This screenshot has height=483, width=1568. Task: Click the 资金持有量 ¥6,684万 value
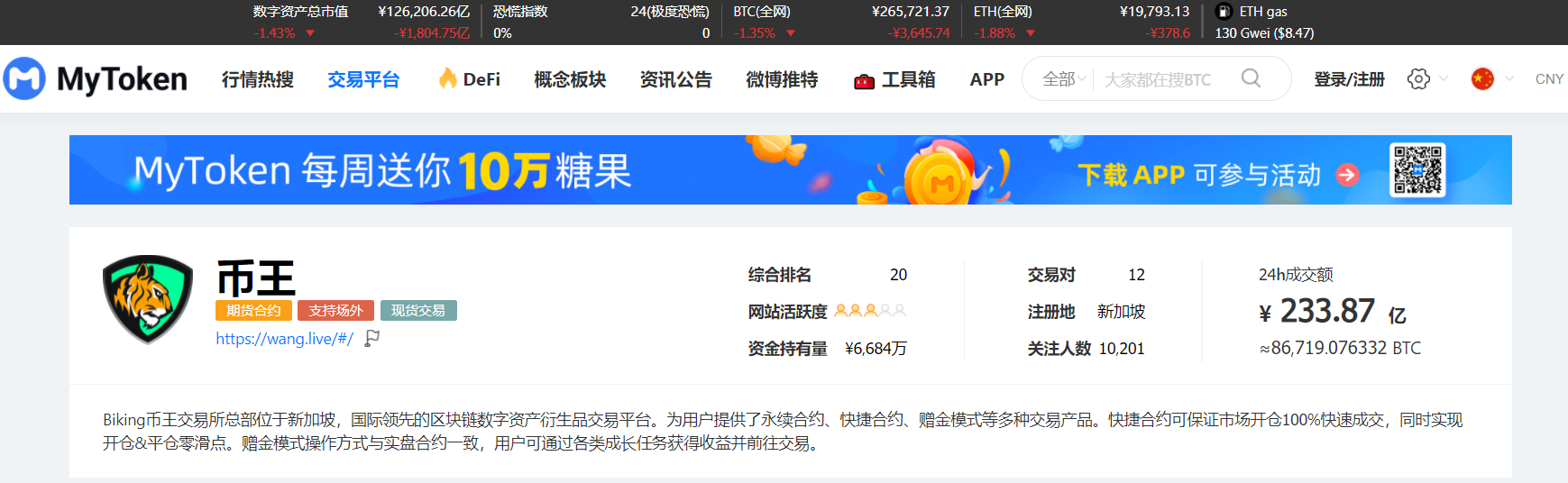tap(876, 349)
